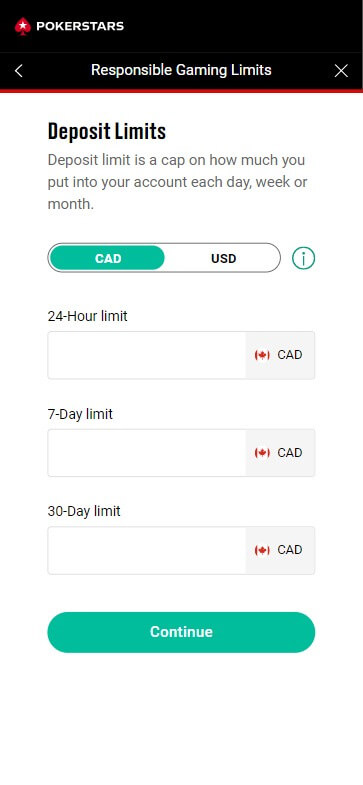Click the Canadian flag in 24-Hour limit
Screen dimensions: 363x785
pos(262,355)
